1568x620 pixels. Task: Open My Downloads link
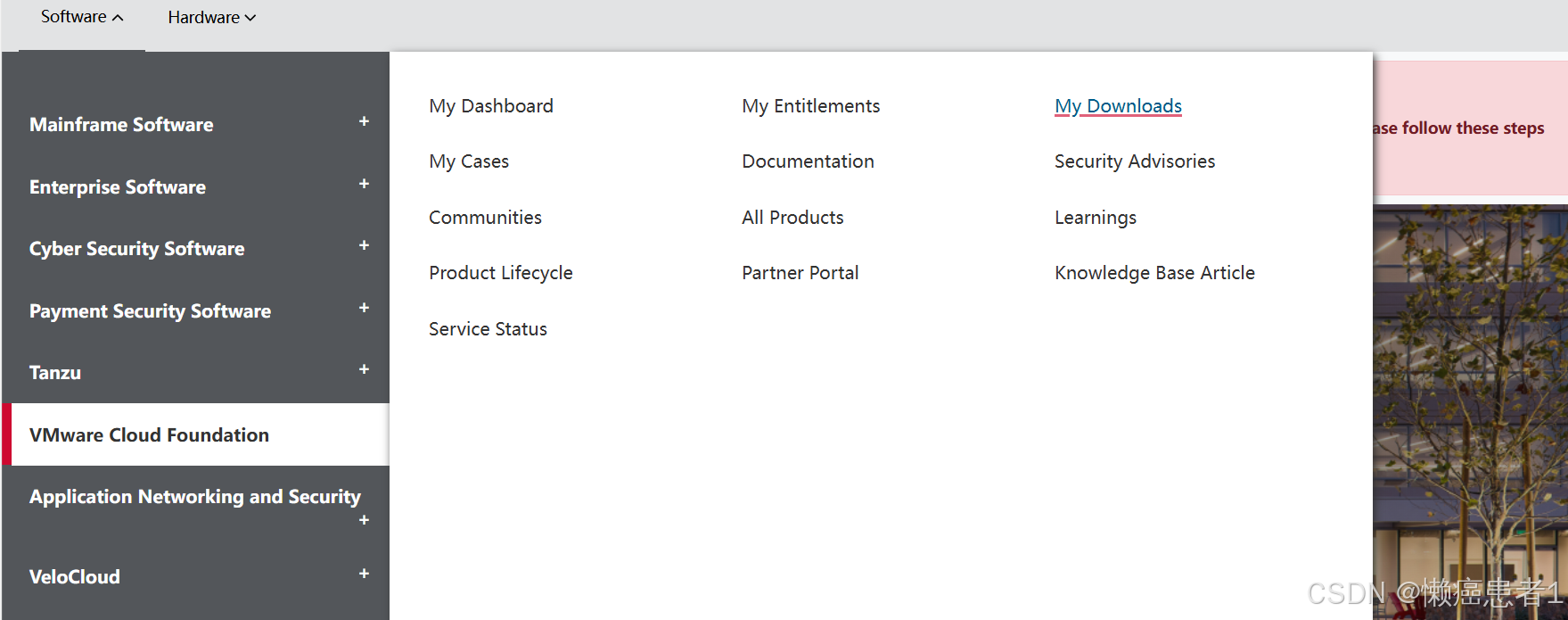(x=1118, y=106)
